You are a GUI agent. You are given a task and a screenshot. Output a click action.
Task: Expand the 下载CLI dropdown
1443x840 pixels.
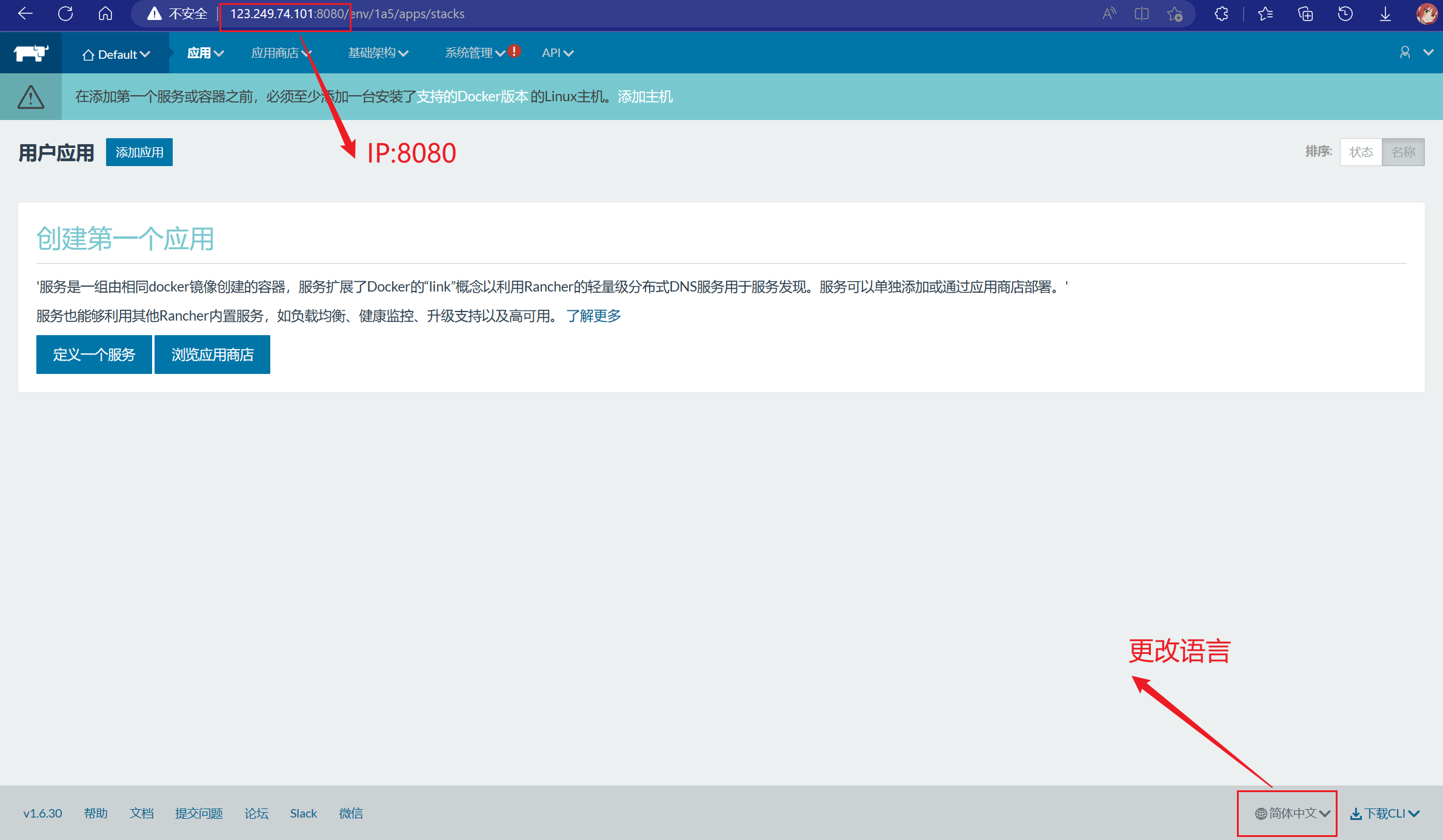tap(1385, 813)
